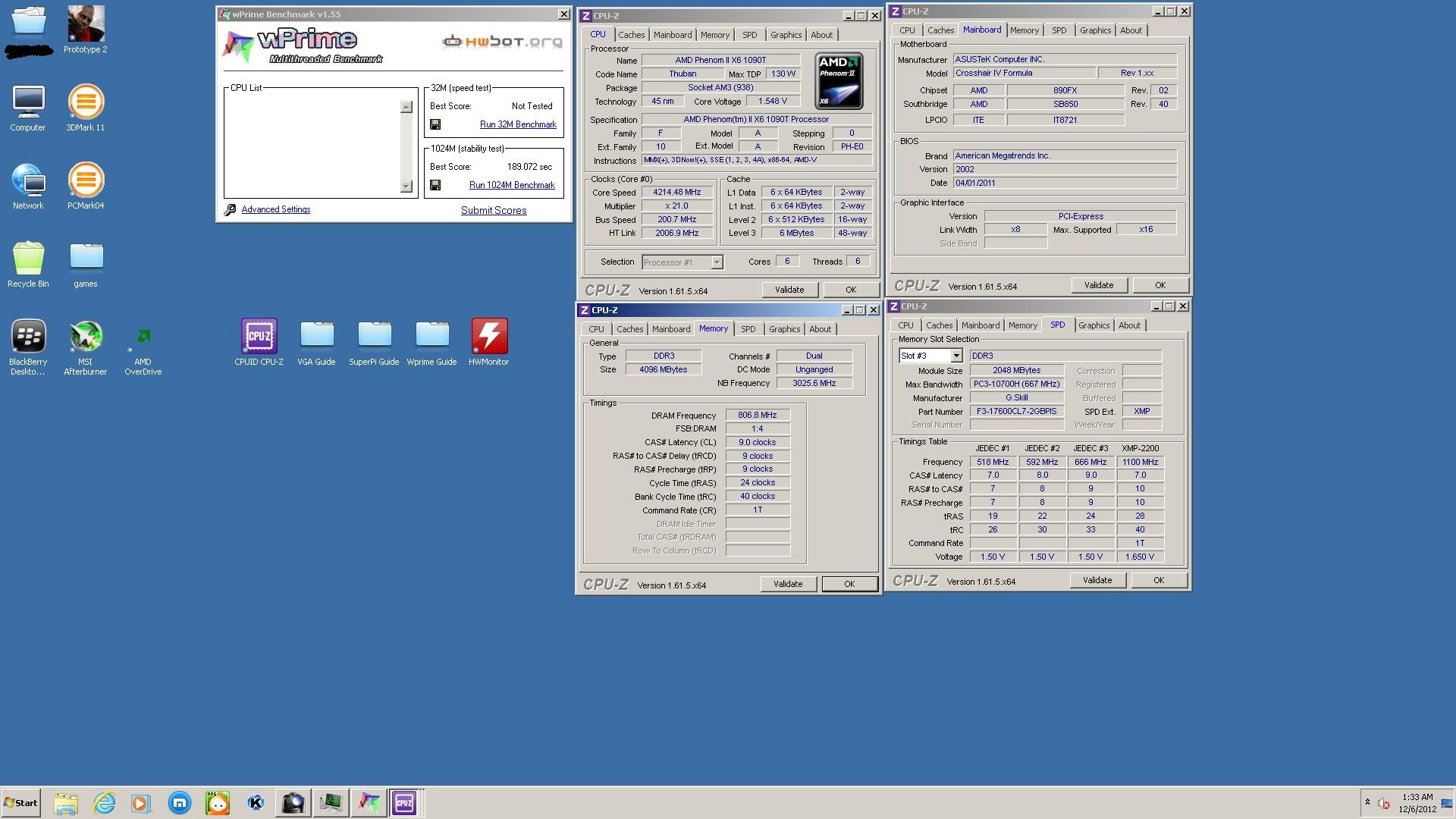Viewport: 1456px width, 819px height.
Task: Open the Slot #3 memory slot dropdown
Action: point(955,356)
